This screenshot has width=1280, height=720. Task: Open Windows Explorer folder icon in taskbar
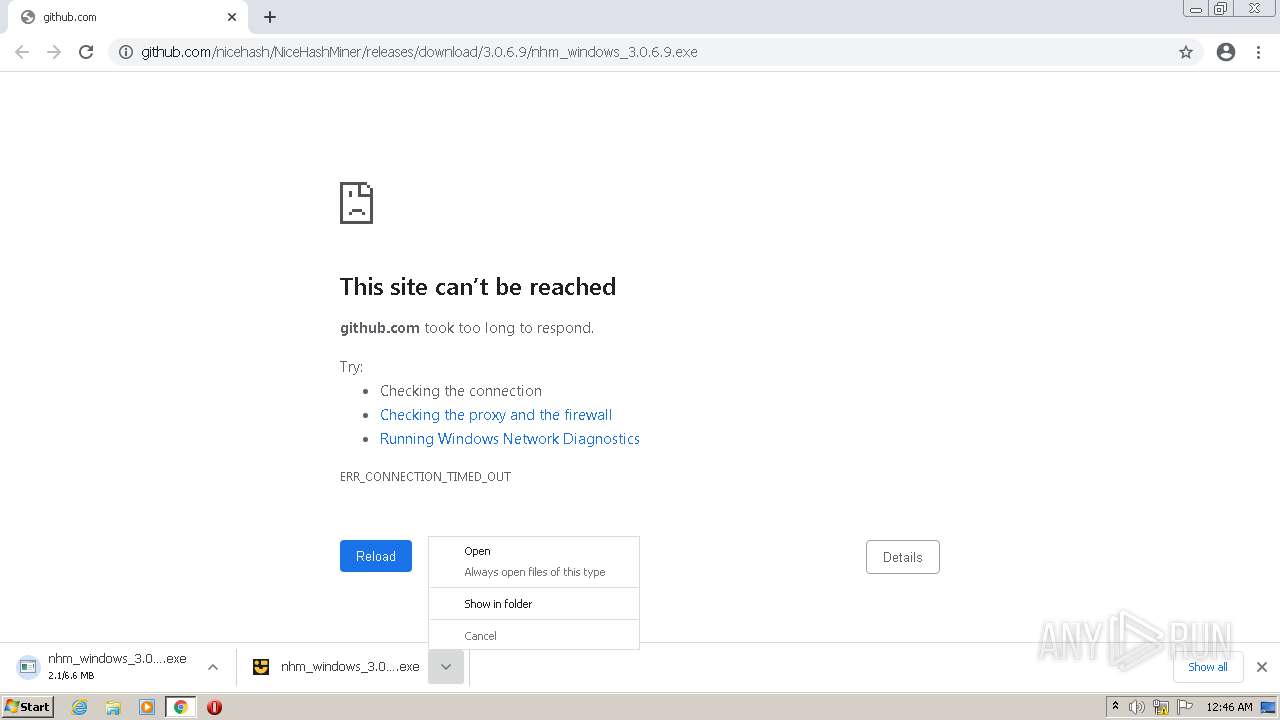pos(113,707)
